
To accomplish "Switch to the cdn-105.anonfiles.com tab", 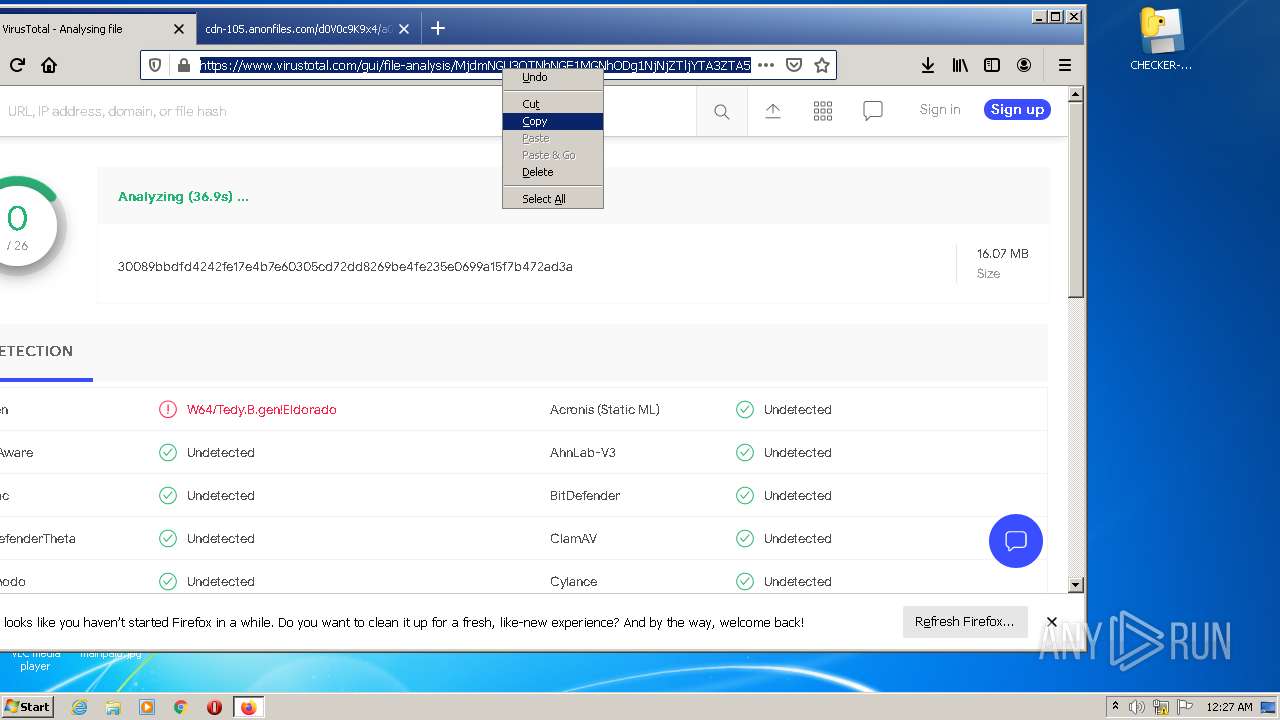I will 300,29.
